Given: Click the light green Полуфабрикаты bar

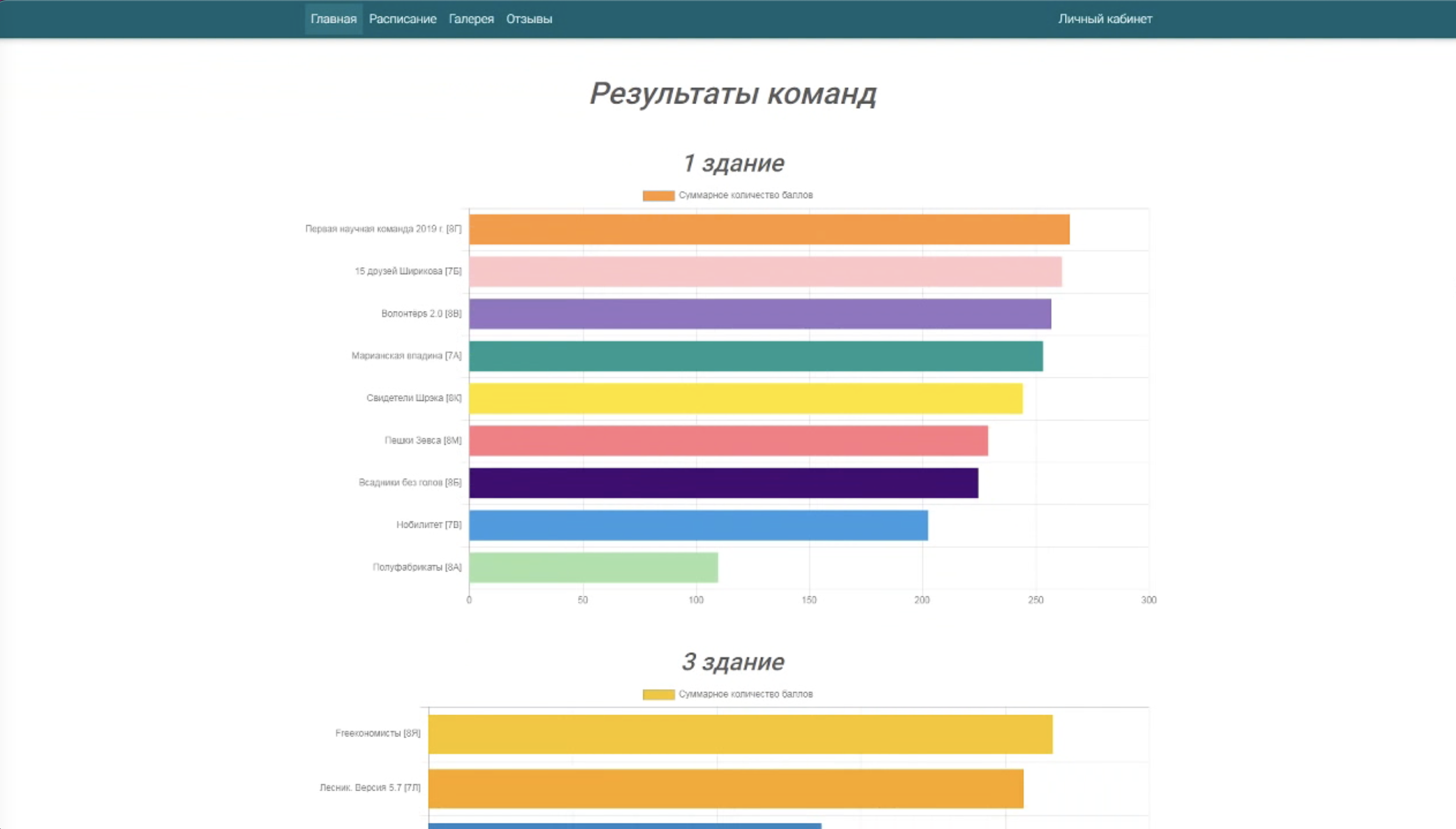Looking at the screenshot, I should coord(593,568).
